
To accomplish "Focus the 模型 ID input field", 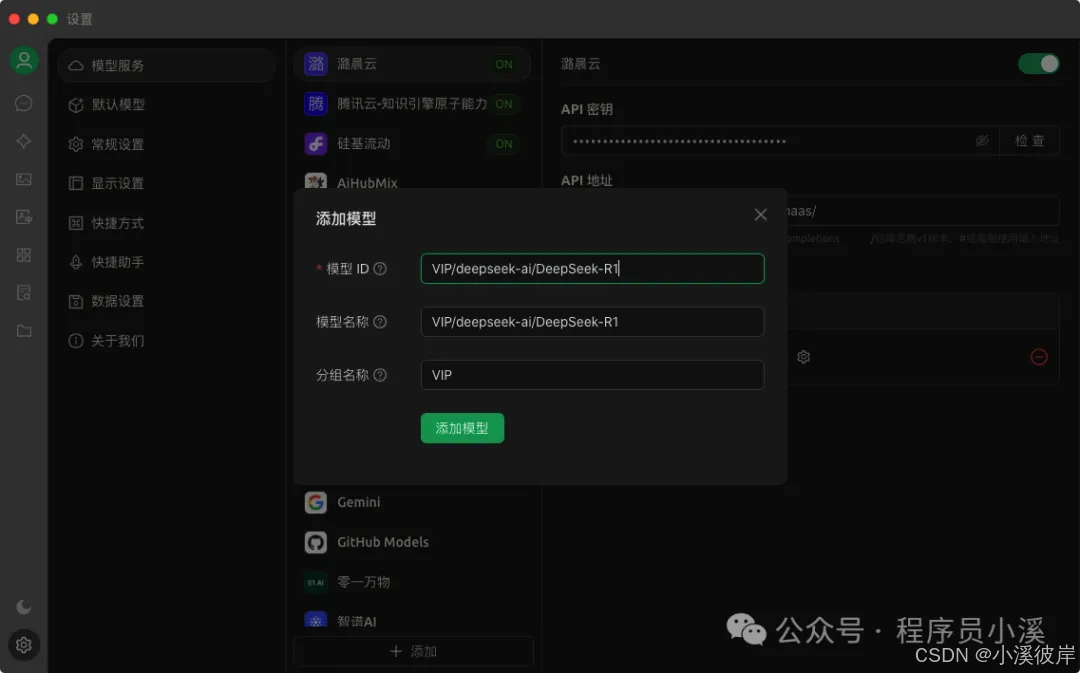I will click(x=592, y=269).
